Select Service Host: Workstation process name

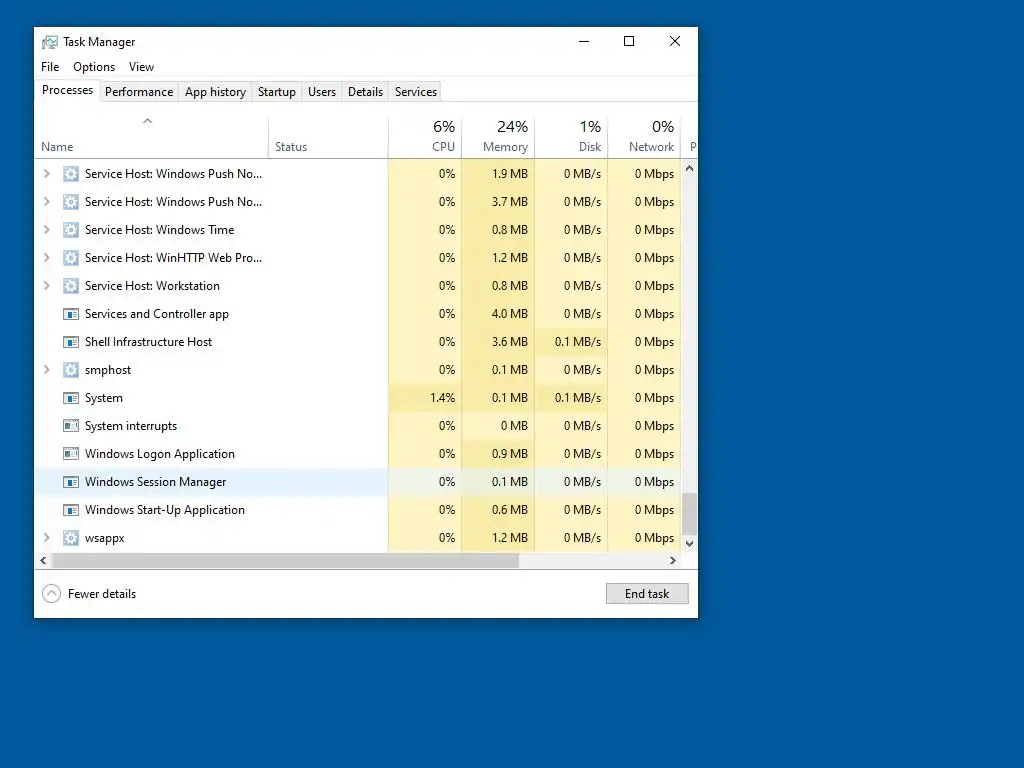coord(152,286)
